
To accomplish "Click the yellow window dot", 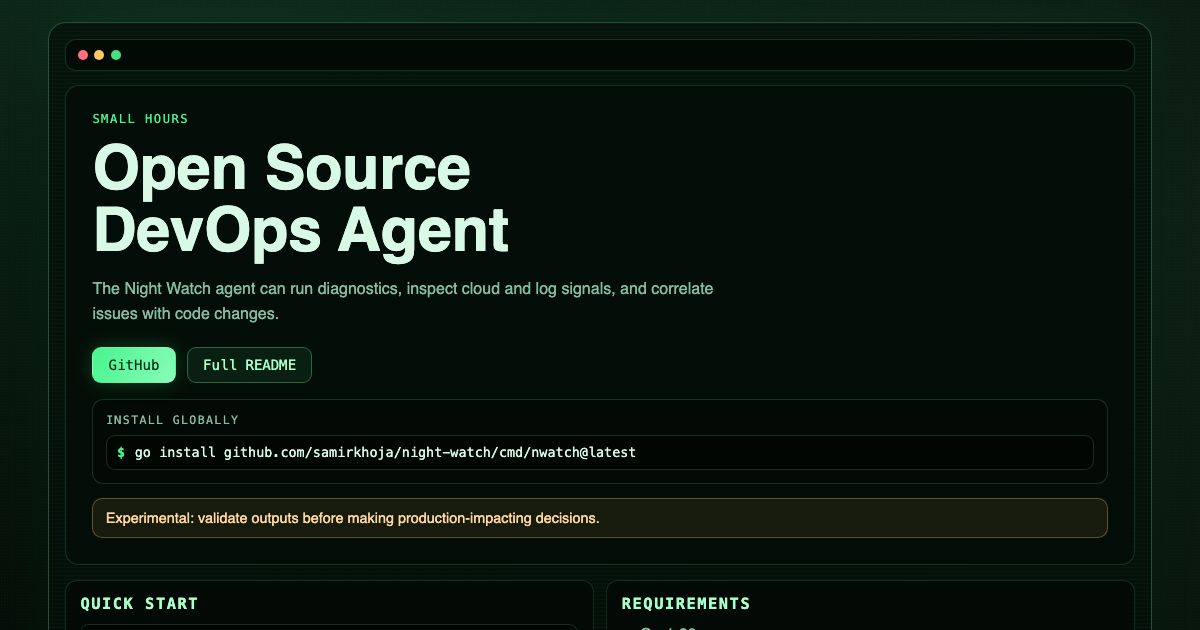I will (x=99, y=55).
